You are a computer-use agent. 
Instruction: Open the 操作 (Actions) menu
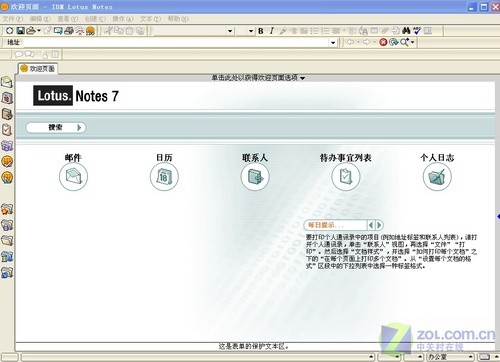point(123,19)
